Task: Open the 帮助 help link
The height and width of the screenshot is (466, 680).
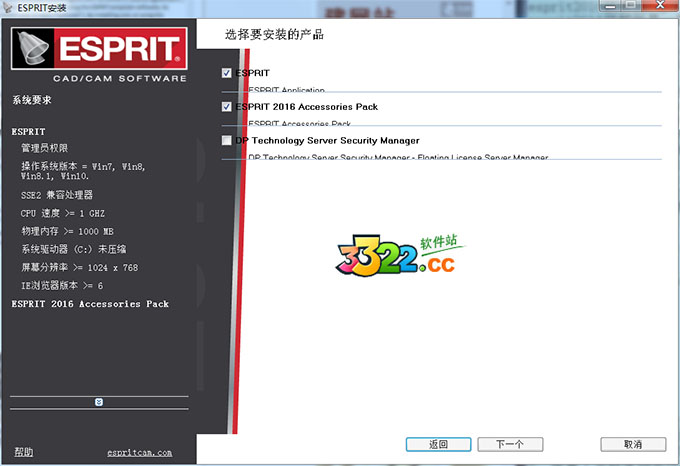Action: pyautogui.click(x=23, y=452)
